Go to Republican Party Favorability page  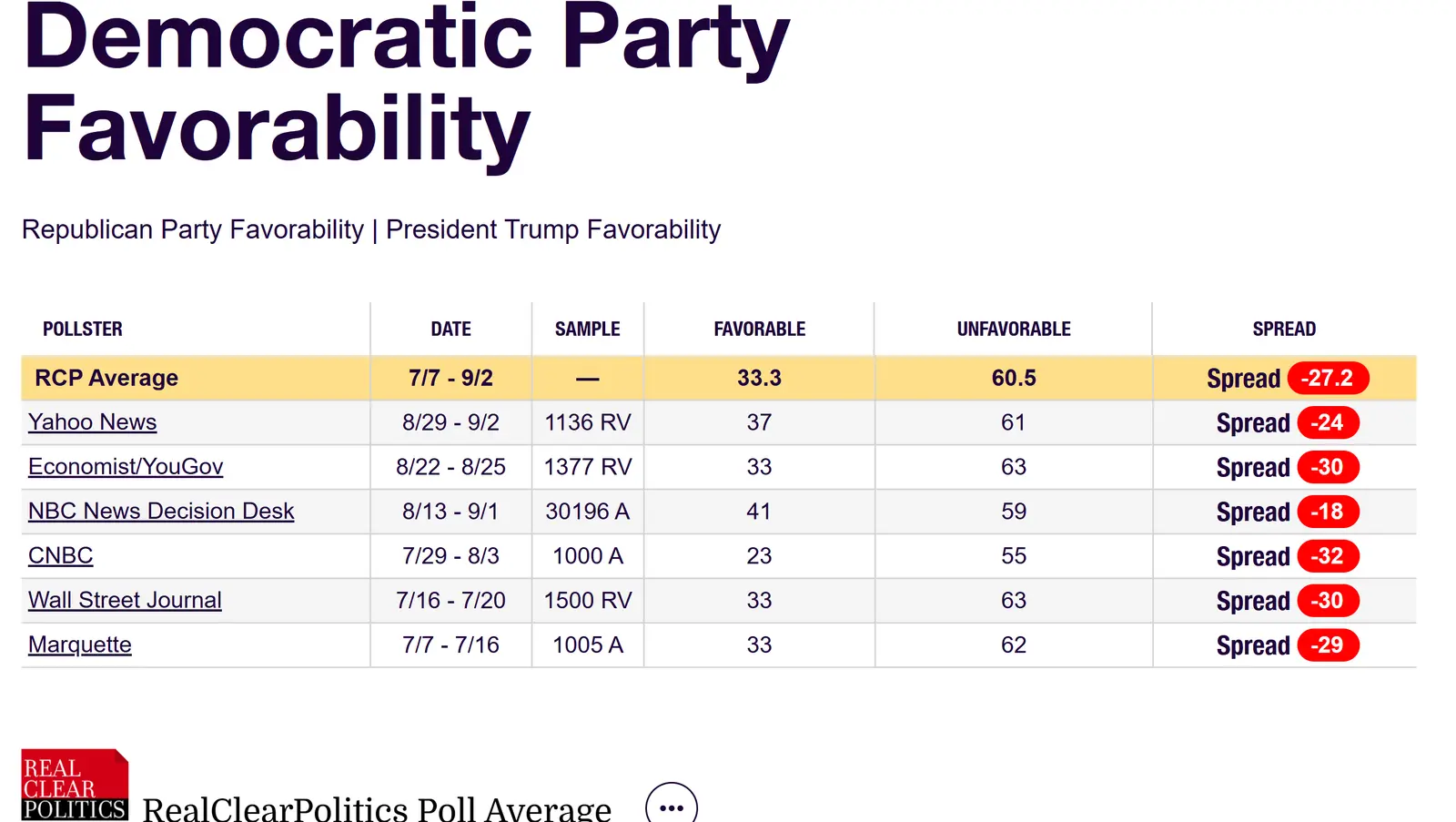193,229
